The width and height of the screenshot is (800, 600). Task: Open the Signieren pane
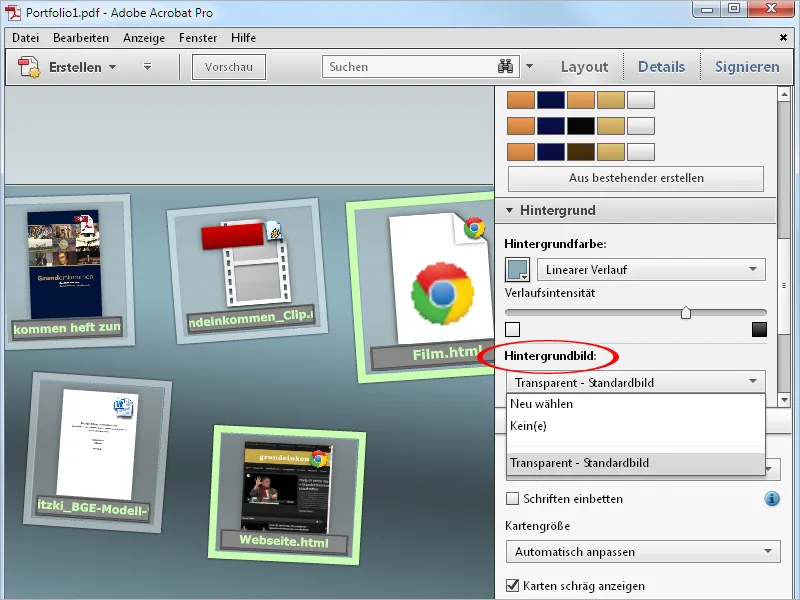[747, 67]
